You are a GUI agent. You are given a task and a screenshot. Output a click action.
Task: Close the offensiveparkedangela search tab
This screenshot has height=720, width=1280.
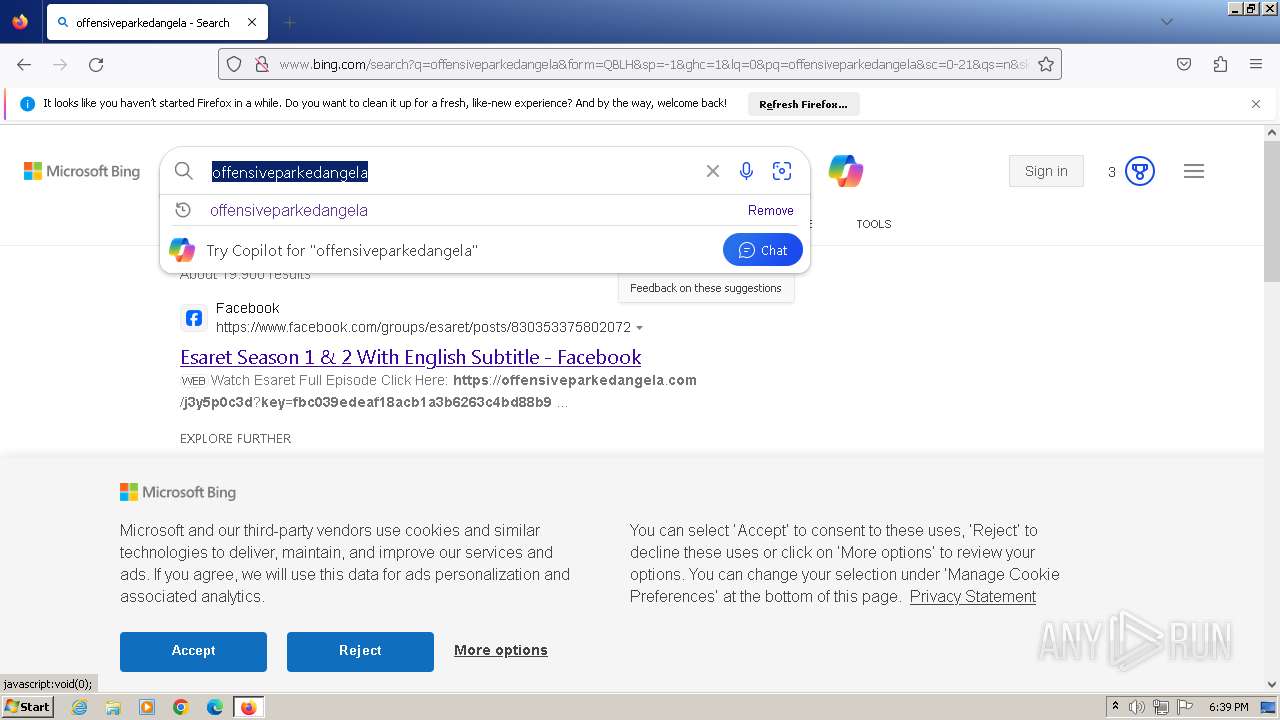pyautogui.click(x=252, y=22)
